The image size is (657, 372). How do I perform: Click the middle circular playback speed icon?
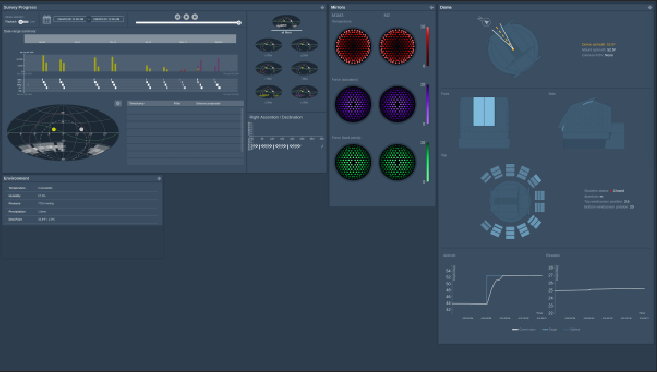186,17
